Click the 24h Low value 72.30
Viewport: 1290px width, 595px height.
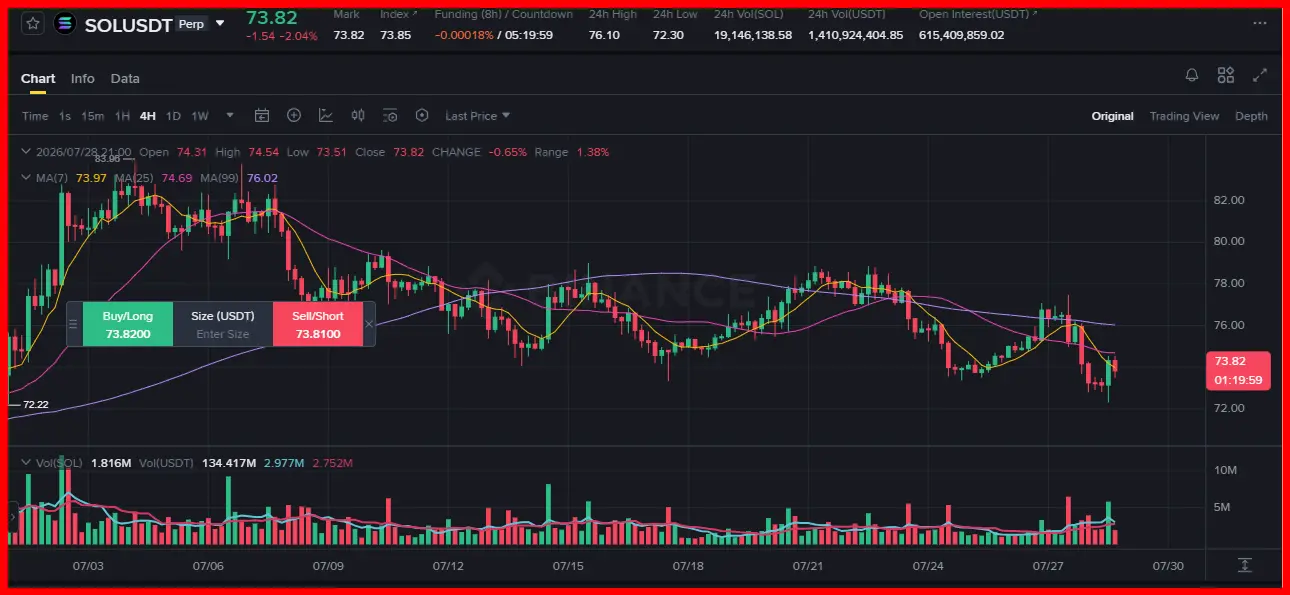tap(668, 35)
